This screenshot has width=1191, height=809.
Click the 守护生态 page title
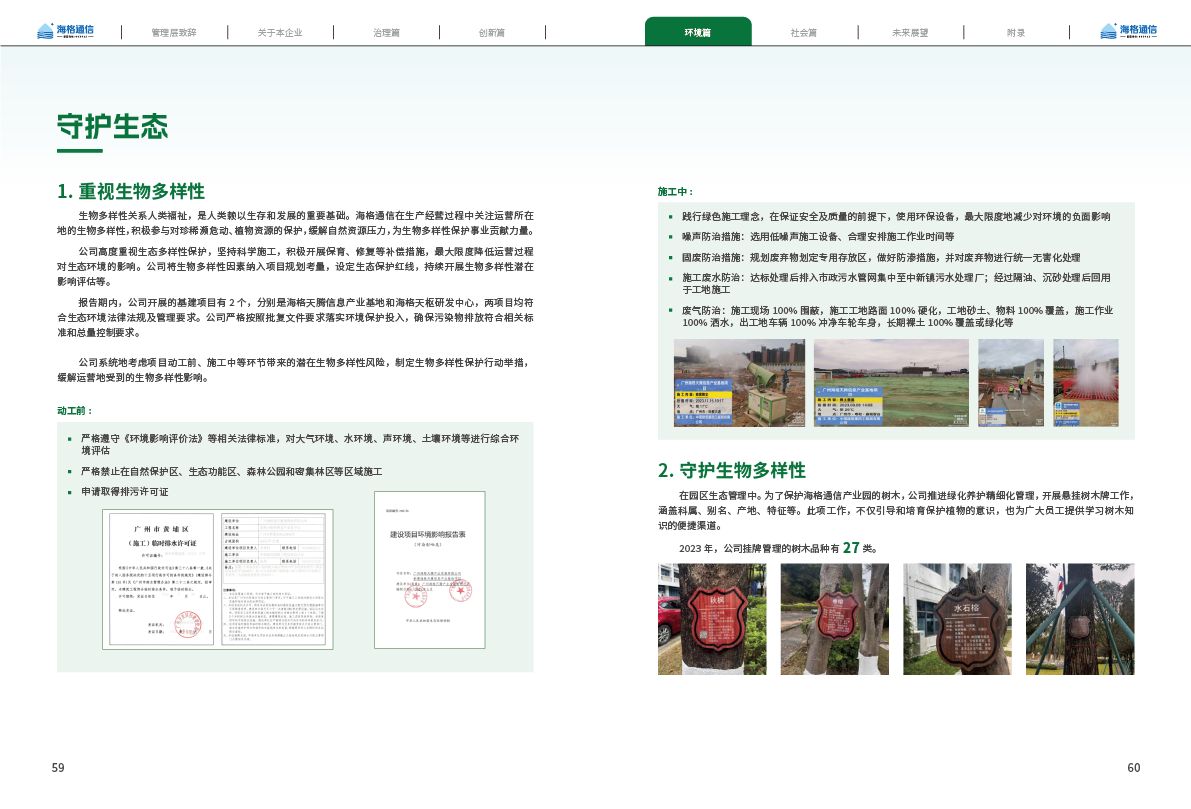point(112,127)
